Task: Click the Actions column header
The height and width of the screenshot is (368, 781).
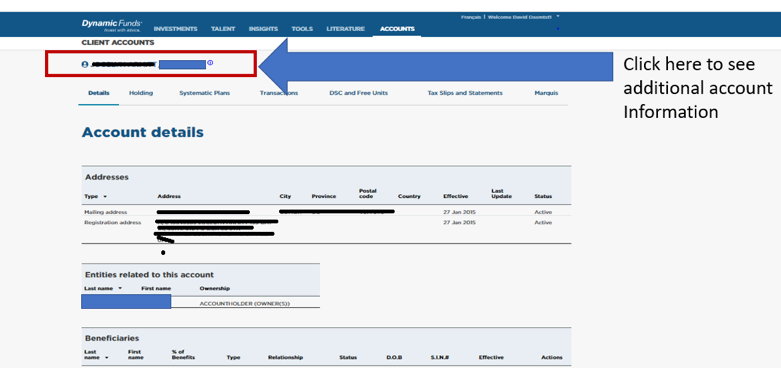Action: click(552, 358)
